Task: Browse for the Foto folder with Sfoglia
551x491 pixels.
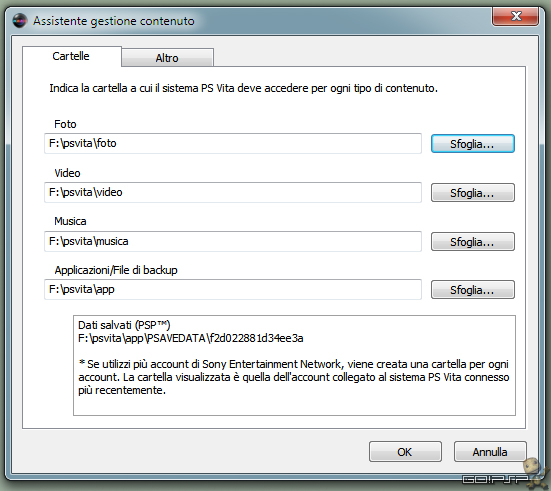Action: [x=473, y=144]
